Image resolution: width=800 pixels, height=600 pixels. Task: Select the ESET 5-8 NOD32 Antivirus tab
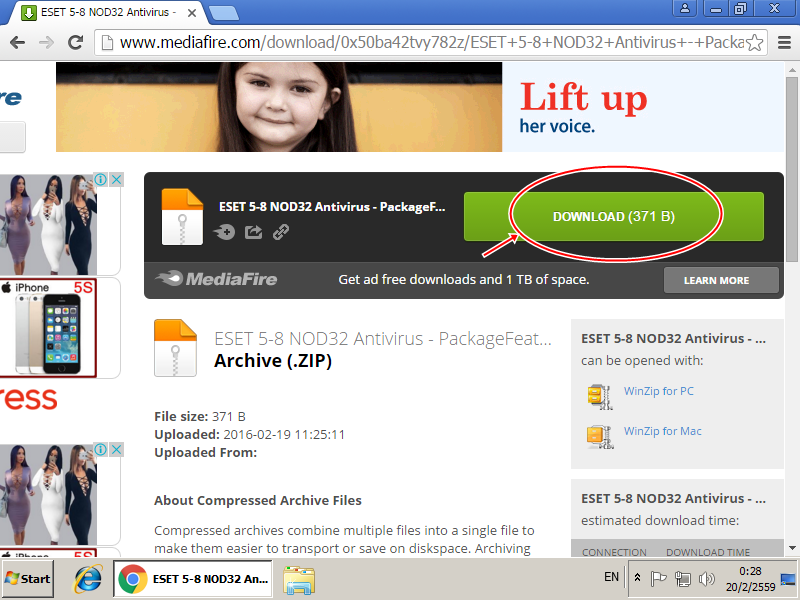click(x=105, y=13)
